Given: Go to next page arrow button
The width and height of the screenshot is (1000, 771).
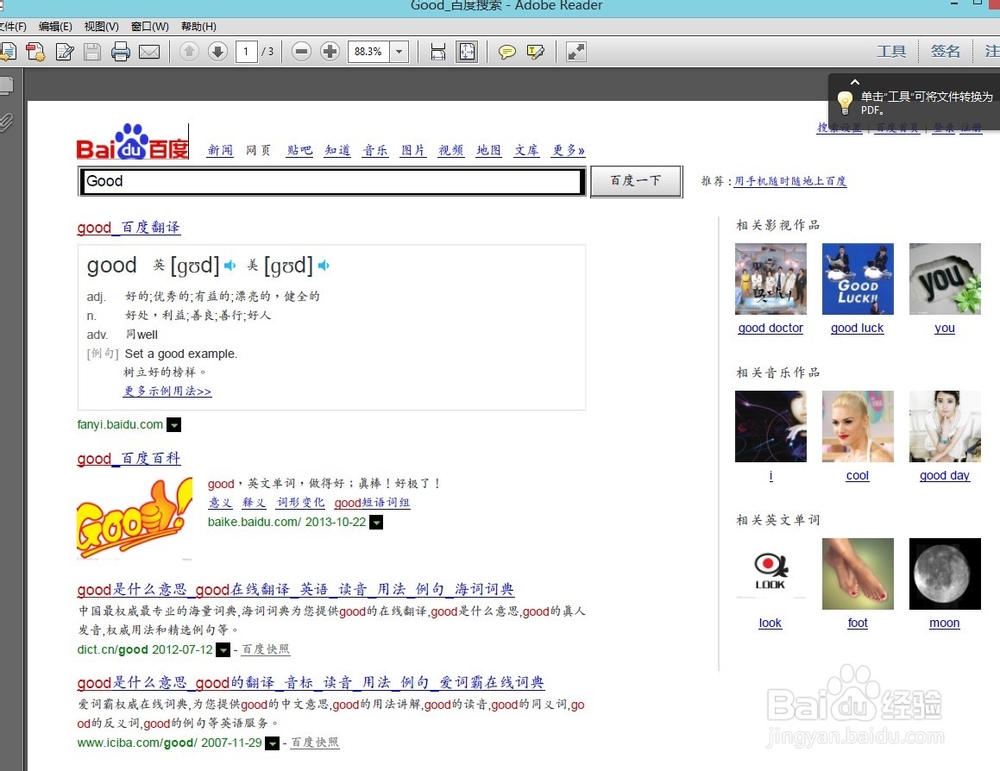Looking at the screenshot, I should 217,51.
